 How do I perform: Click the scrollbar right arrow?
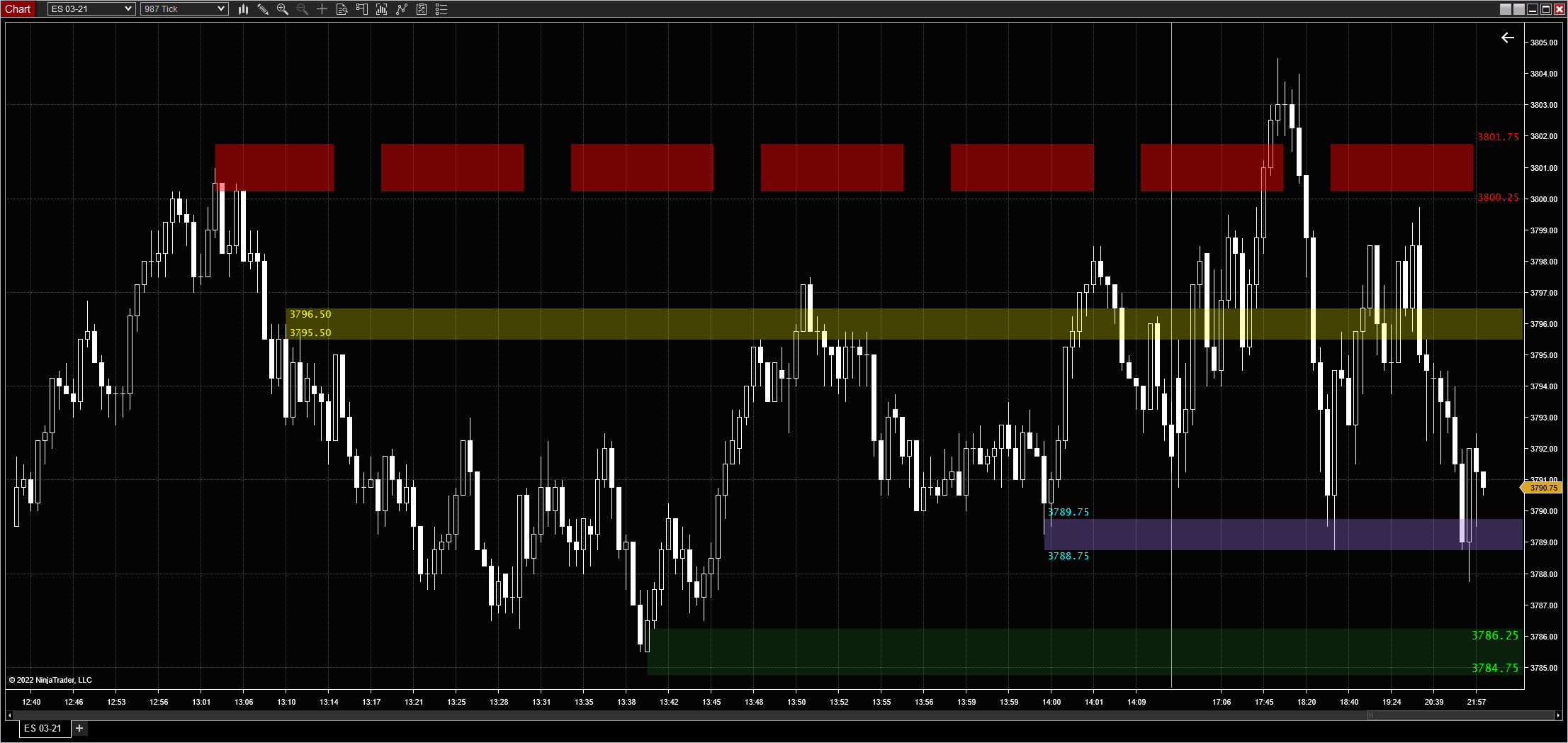(1558, 715)
